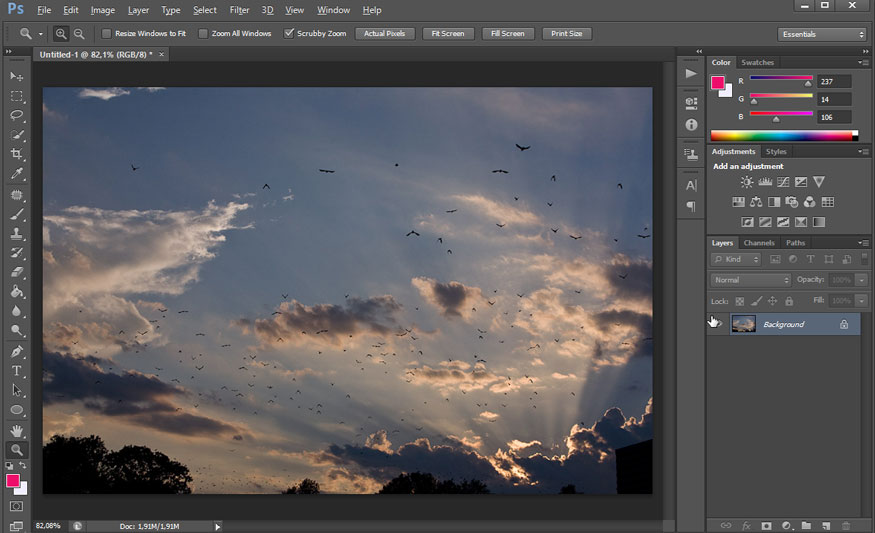The height and width of the screenshot is (533, 875).
Task: Select the Zoom tool in toolbox
Action: [16, 450]
